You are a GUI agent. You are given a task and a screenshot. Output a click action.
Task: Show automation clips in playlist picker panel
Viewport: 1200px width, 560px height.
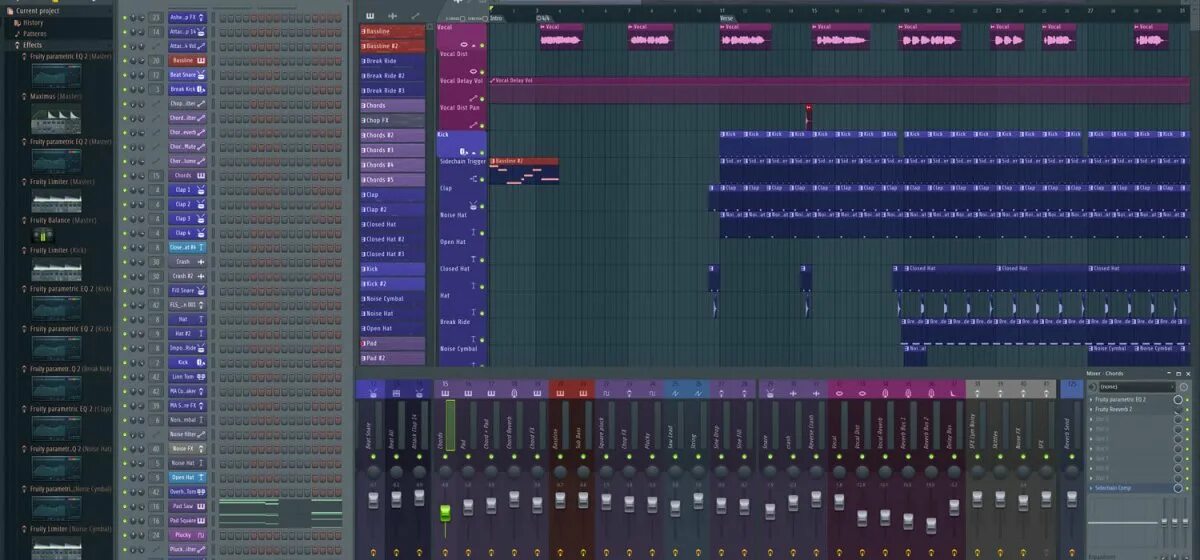[415, 16]
